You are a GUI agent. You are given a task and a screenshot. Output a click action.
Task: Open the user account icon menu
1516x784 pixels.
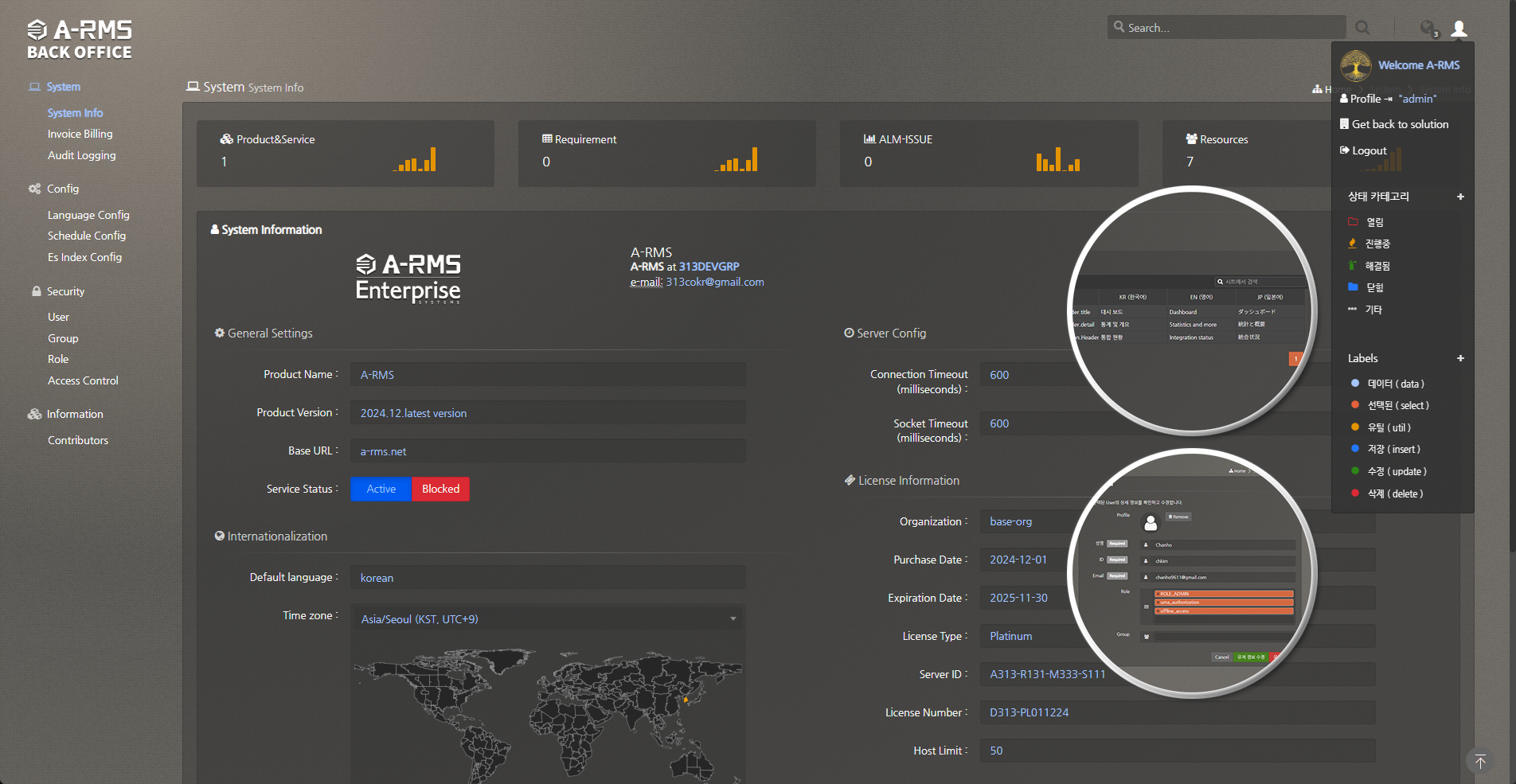(x=1459, y=29)
